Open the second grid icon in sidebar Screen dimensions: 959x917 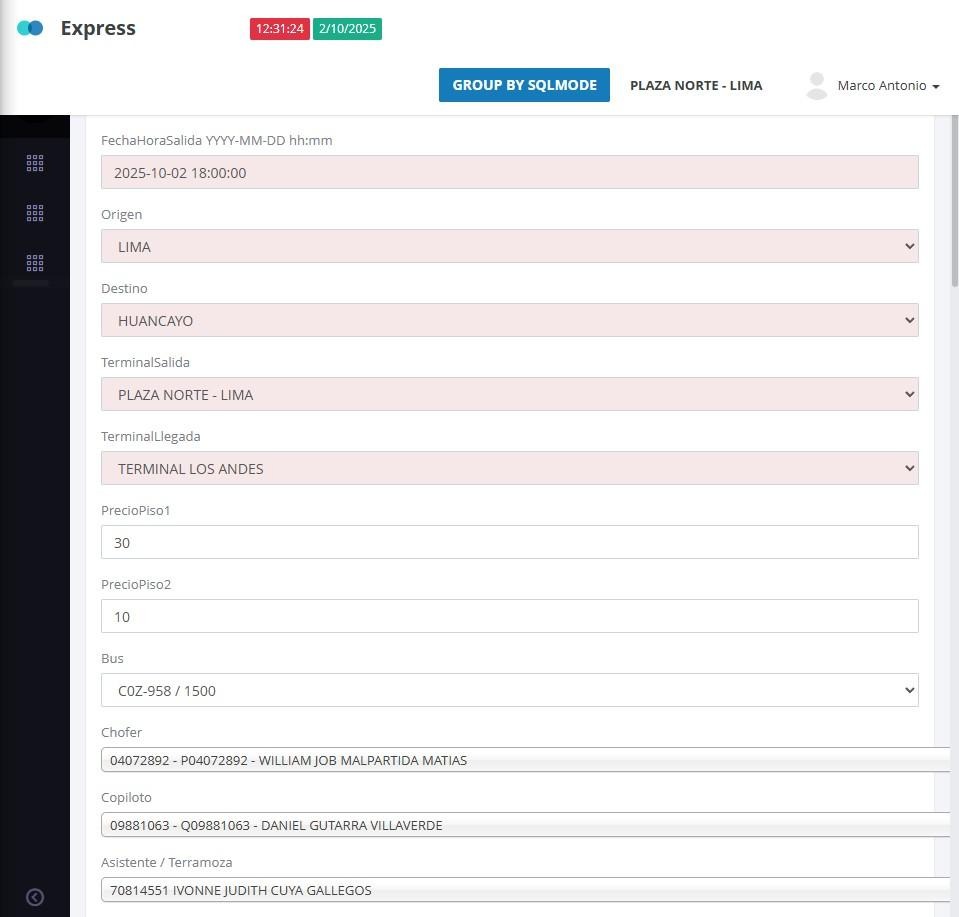(x=35, y=213)
